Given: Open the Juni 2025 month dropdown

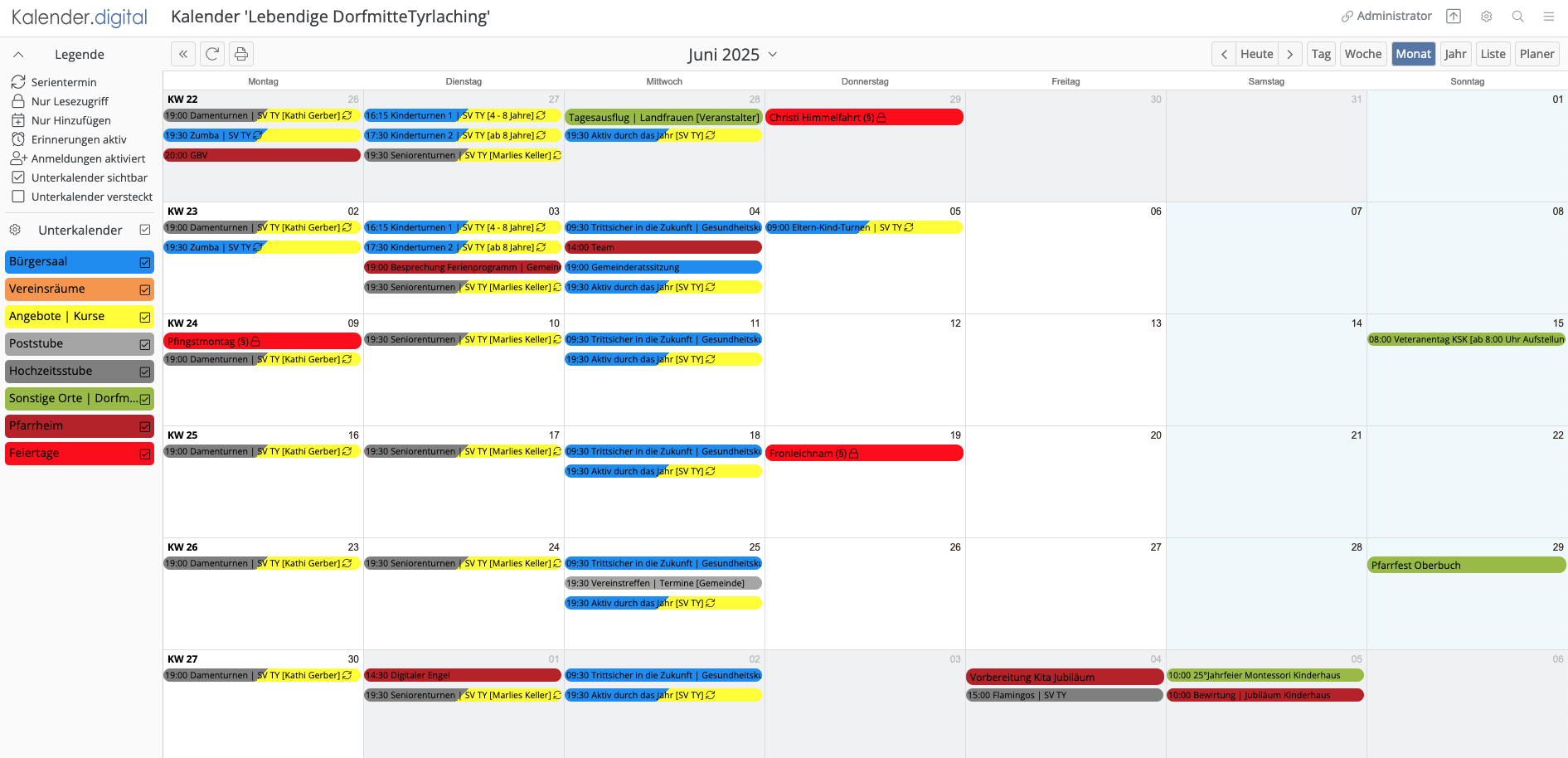Looking at the screenshot, I should pyautogui.click(x=732, y=55).
